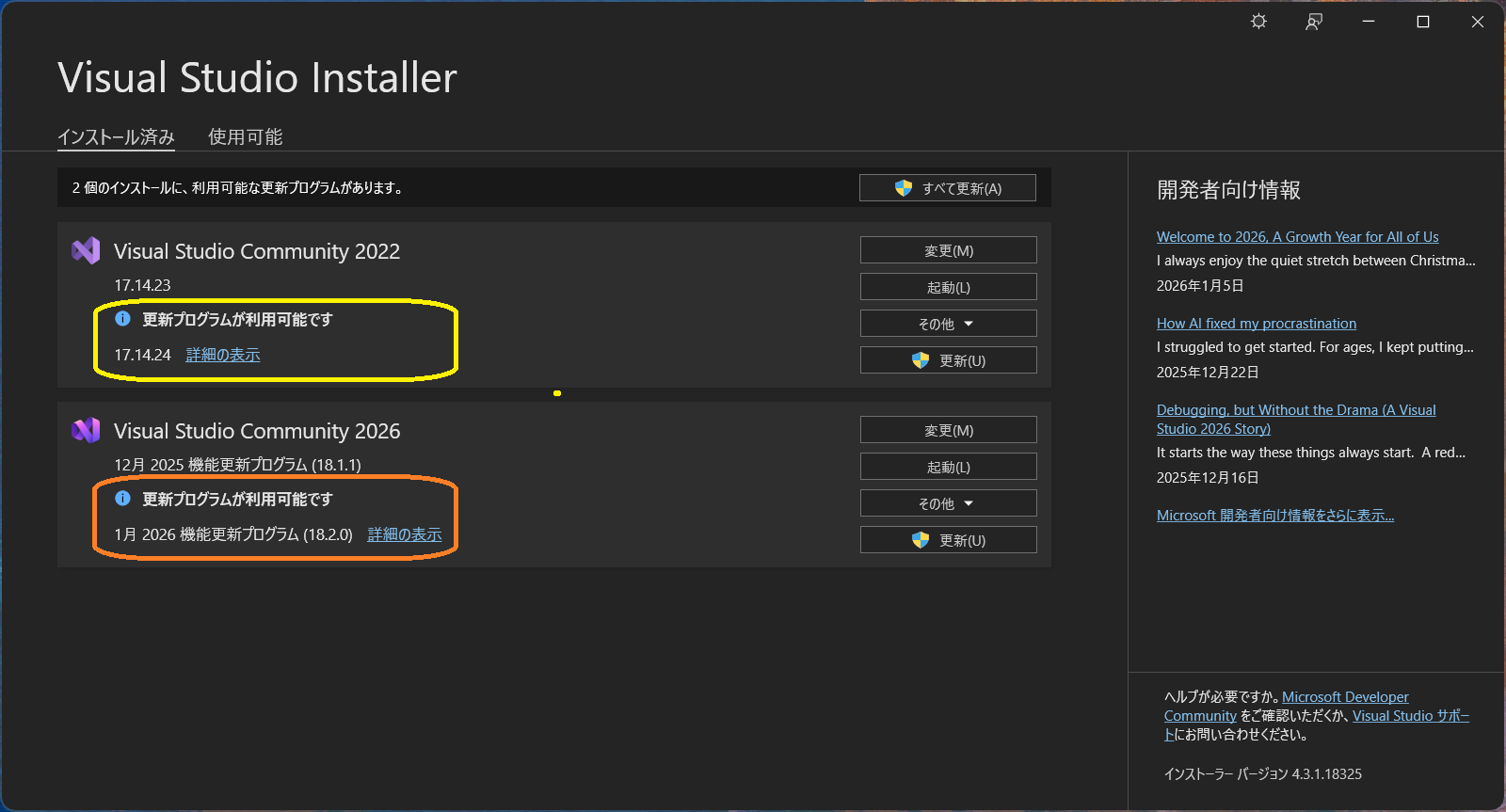Click the Visual Studio Community 2026 logo
Image resolution: width=1506 pixels, height=812 pixels.
(86, 430)
